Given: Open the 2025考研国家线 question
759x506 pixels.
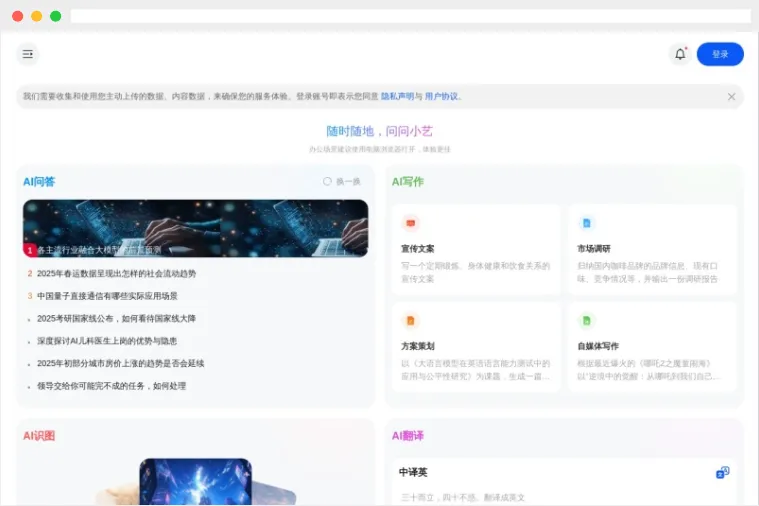Looking at the screenshot, I should click(x=116, y=319).
